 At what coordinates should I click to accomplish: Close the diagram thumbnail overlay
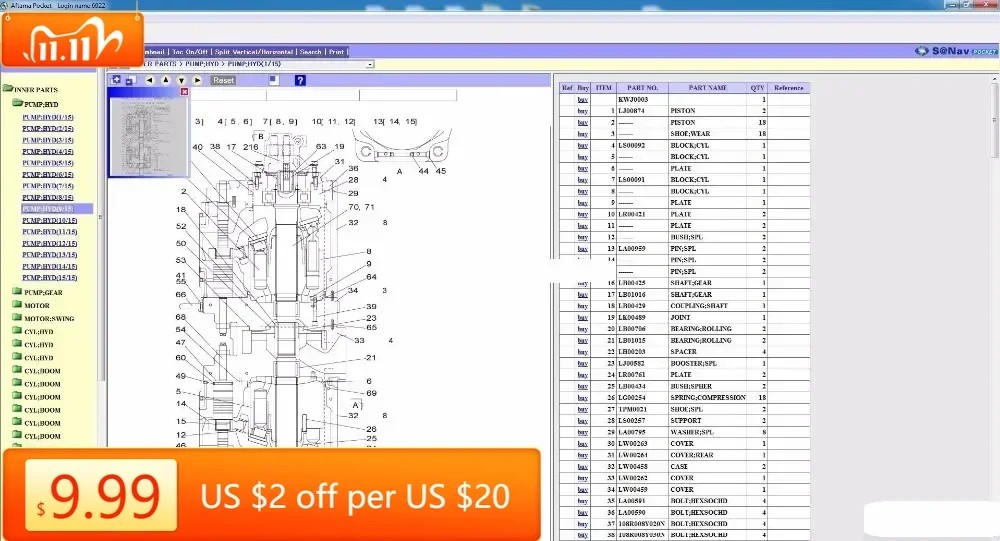coord(184,92)
